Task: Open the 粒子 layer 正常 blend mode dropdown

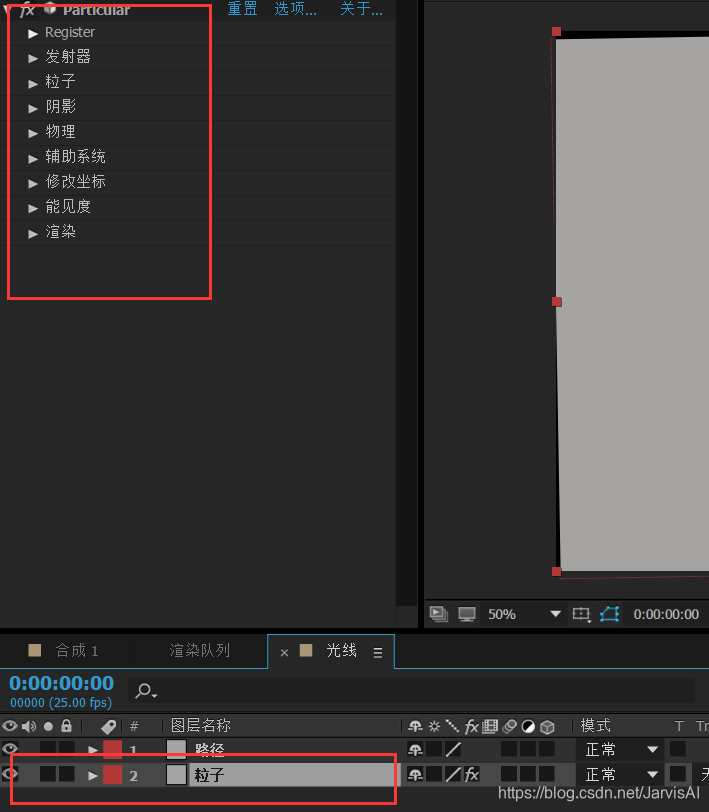Action: click(621, 775)
